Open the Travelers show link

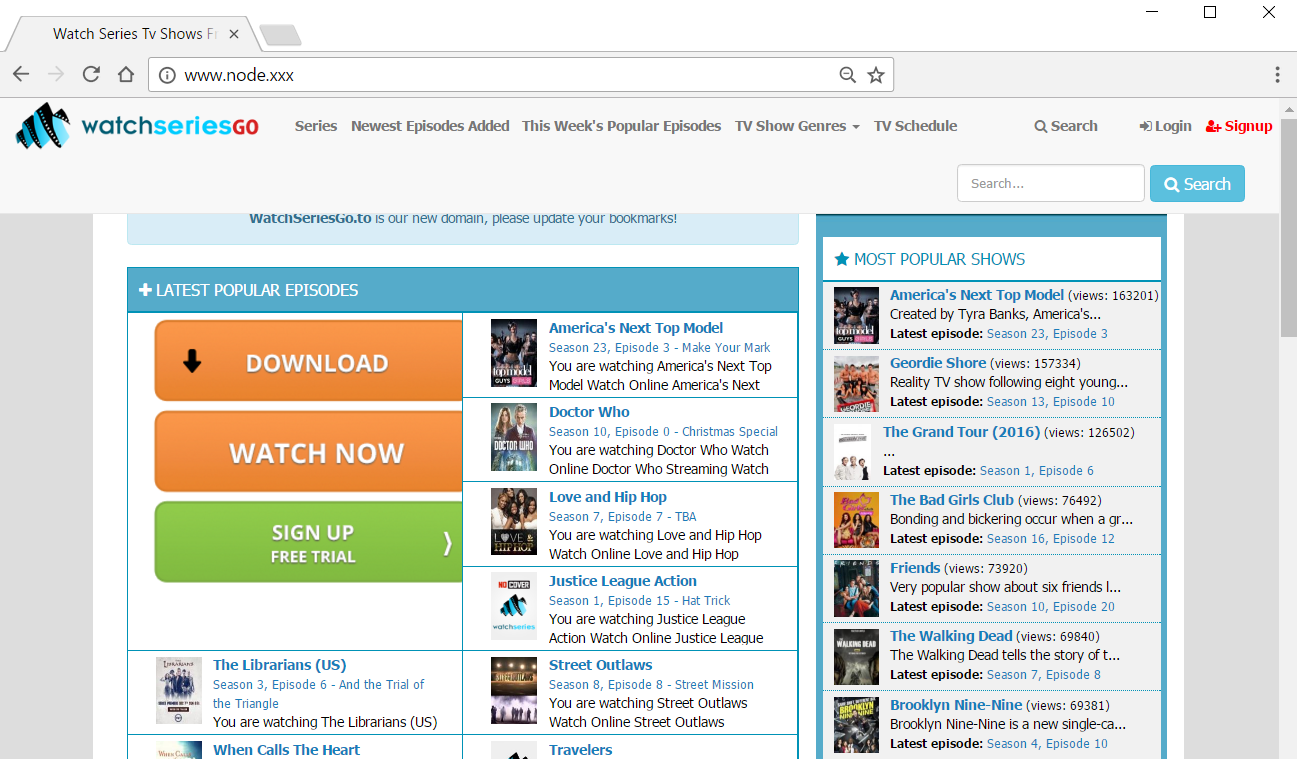pos(580,750)
